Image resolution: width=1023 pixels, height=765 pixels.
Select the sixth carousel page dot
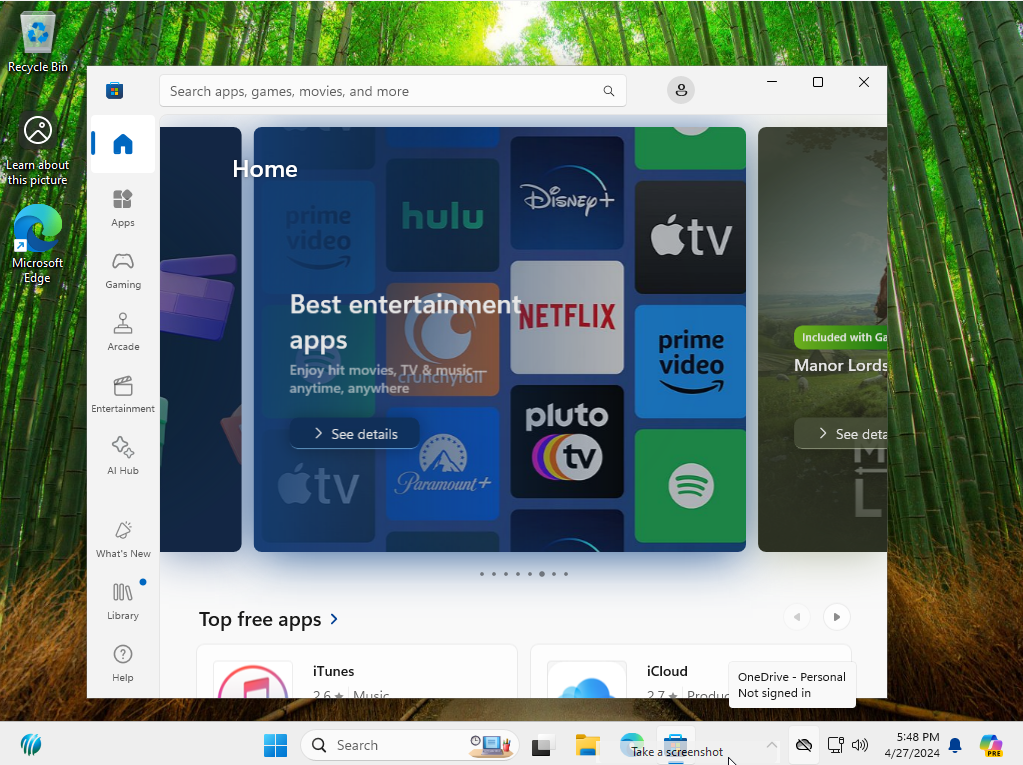pyautogui.click(x=542, y=574)
